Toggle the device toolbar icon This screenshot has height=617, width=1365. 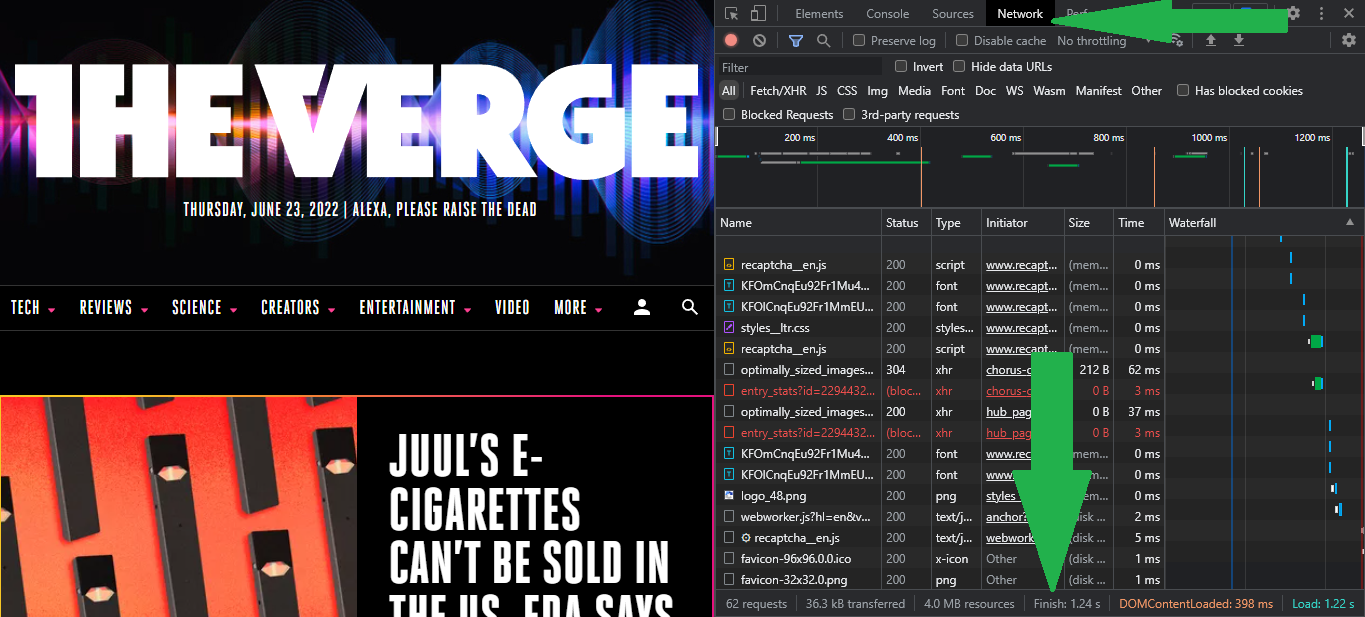[758, 14]
